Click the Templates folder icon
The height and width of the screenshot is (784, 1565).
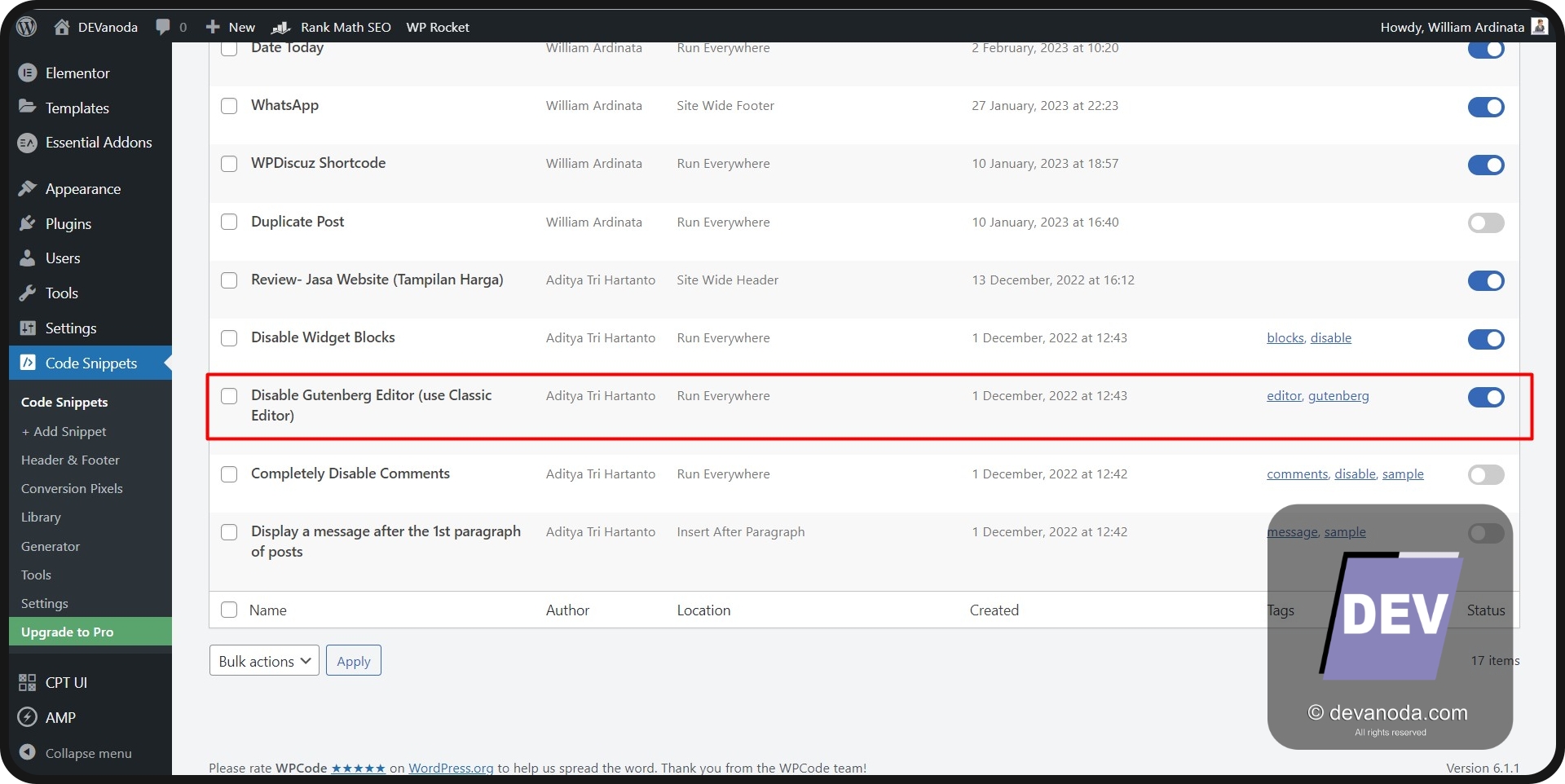coord(28,107)
